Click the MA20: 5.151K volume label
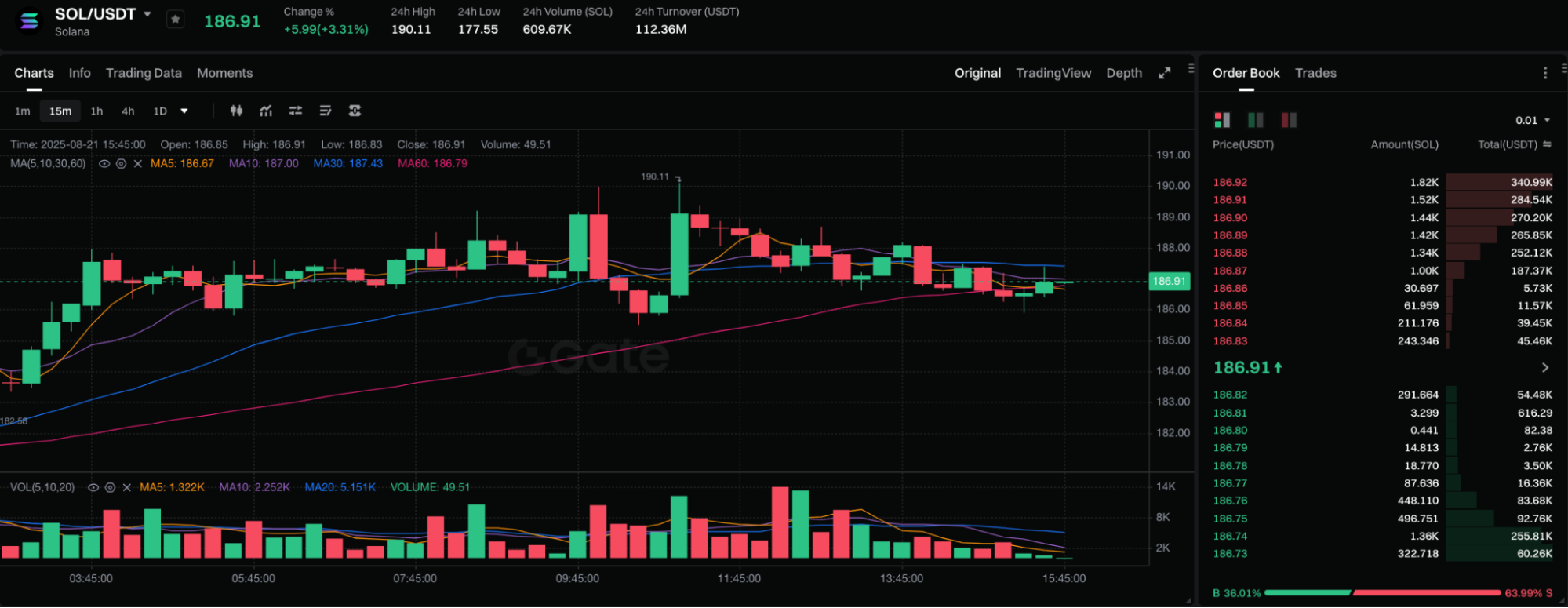Image resolution: width=1568 pixels, height=608 pixels. pos(340,487)
